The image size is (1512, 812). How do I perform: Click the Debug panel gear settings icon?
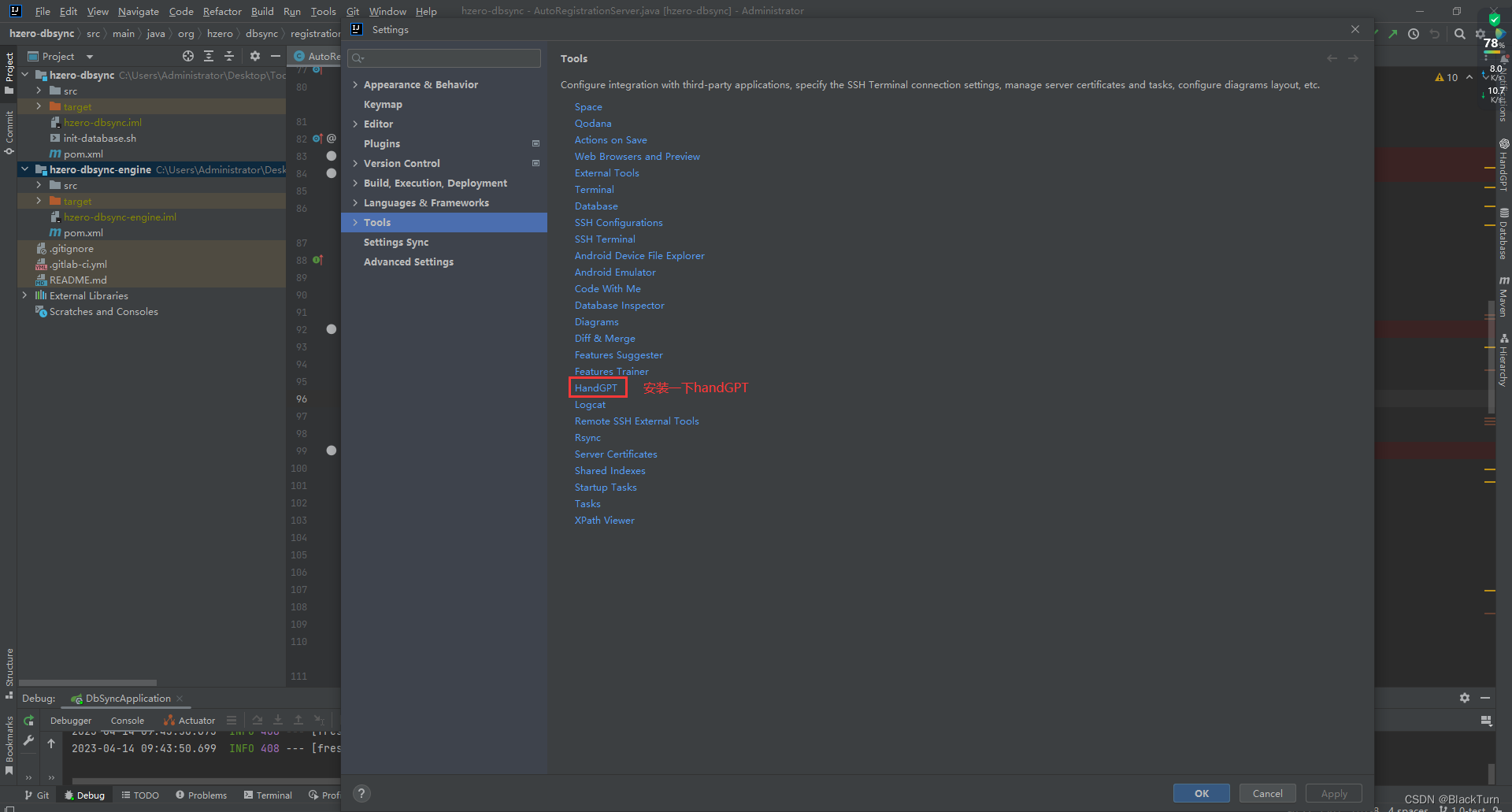pos(1464,698)
